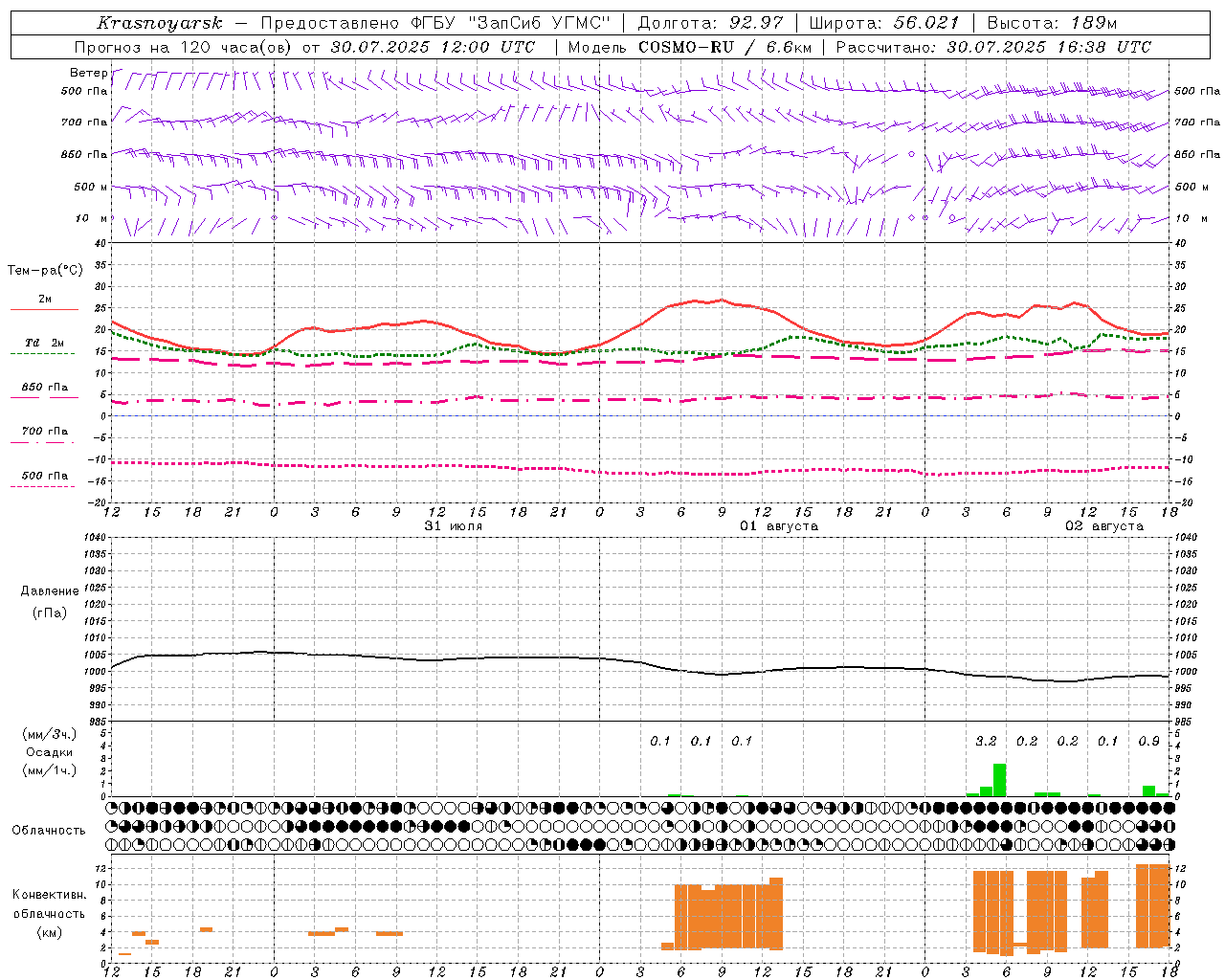1225x980 pixels.
Task: Click the '01 августа' date label
Action: (x=778, y=526)
